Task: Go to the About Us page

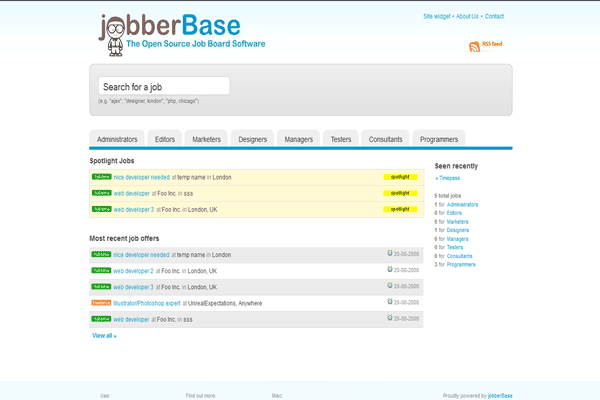Action: [x=468, y=17]
